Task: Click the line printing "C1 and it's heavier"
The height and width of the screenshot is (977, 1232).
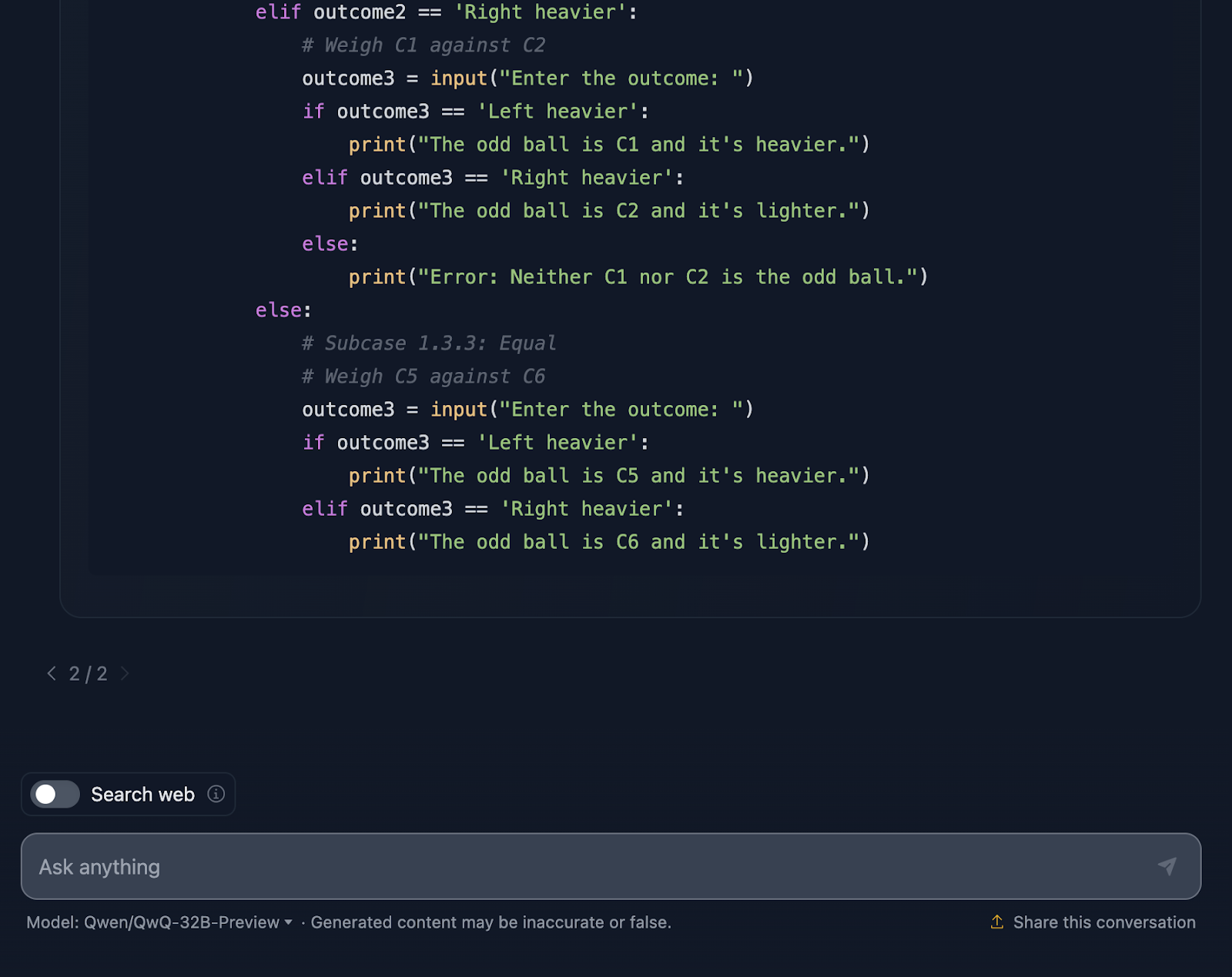Action: [x=609, y=145]
